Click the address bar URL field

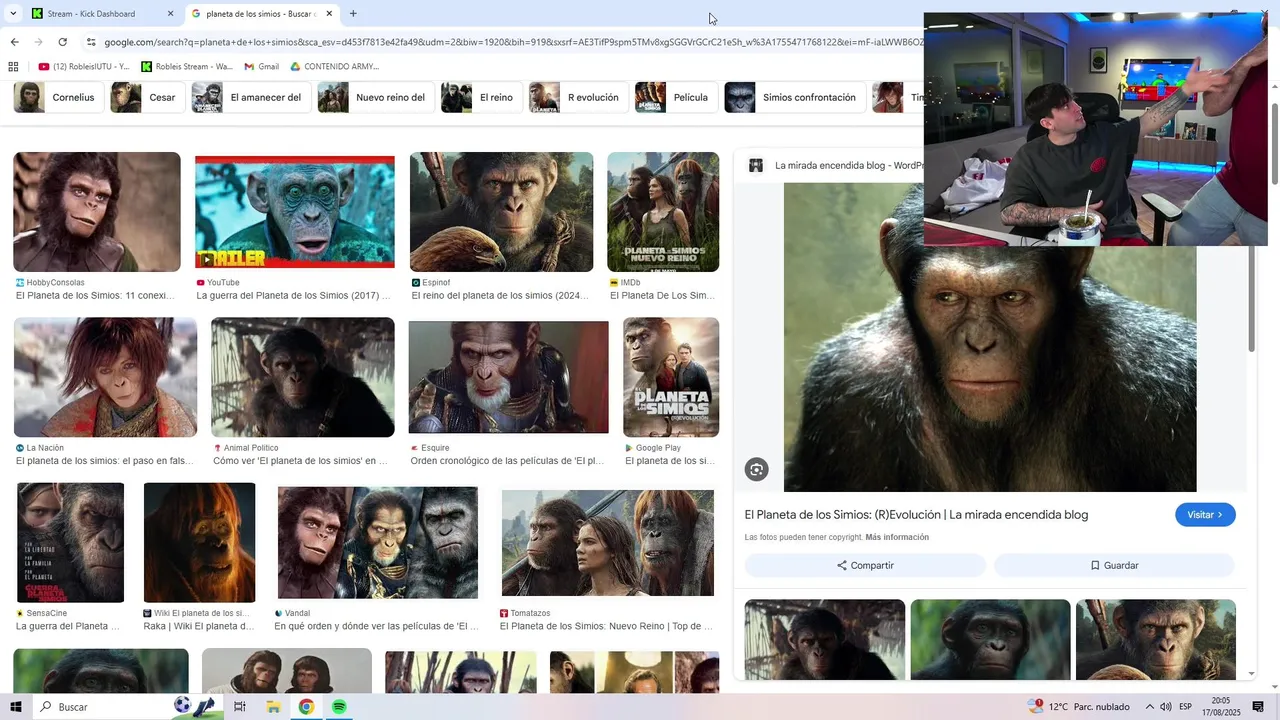[x=510, y=42]
